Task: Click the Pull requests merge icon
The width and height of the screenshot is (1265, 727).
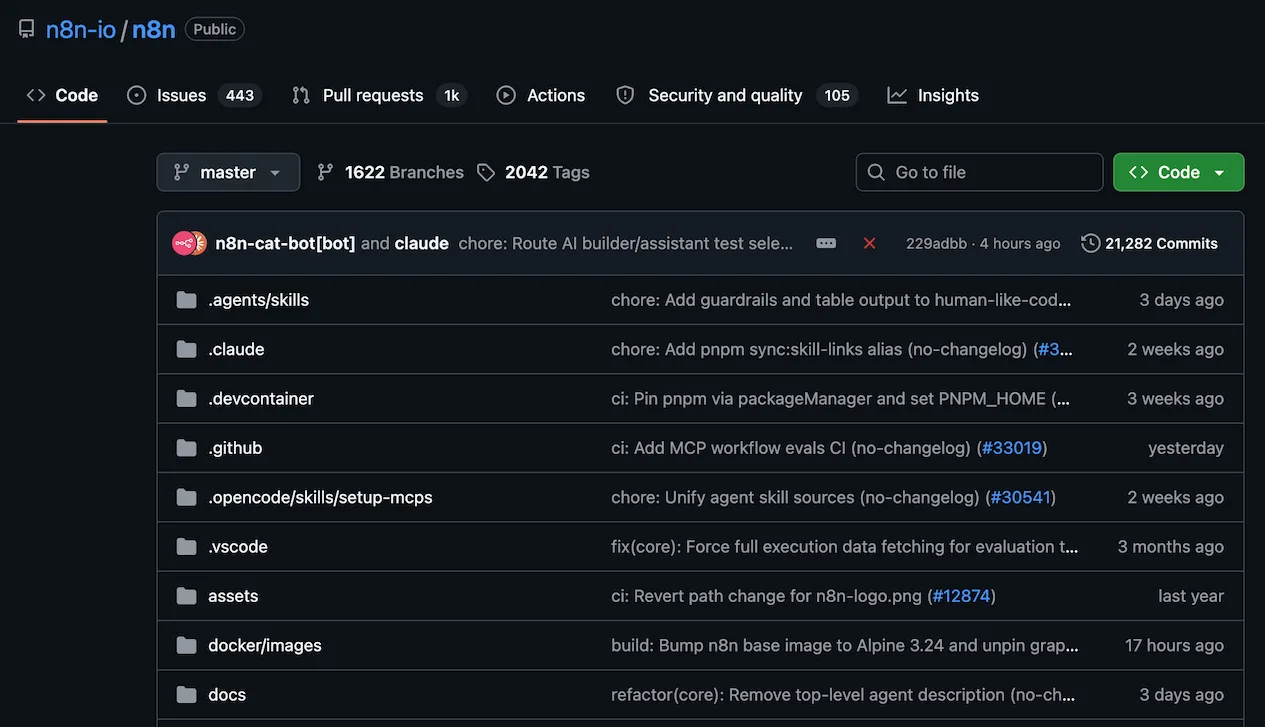Action: tap(301, 95)
